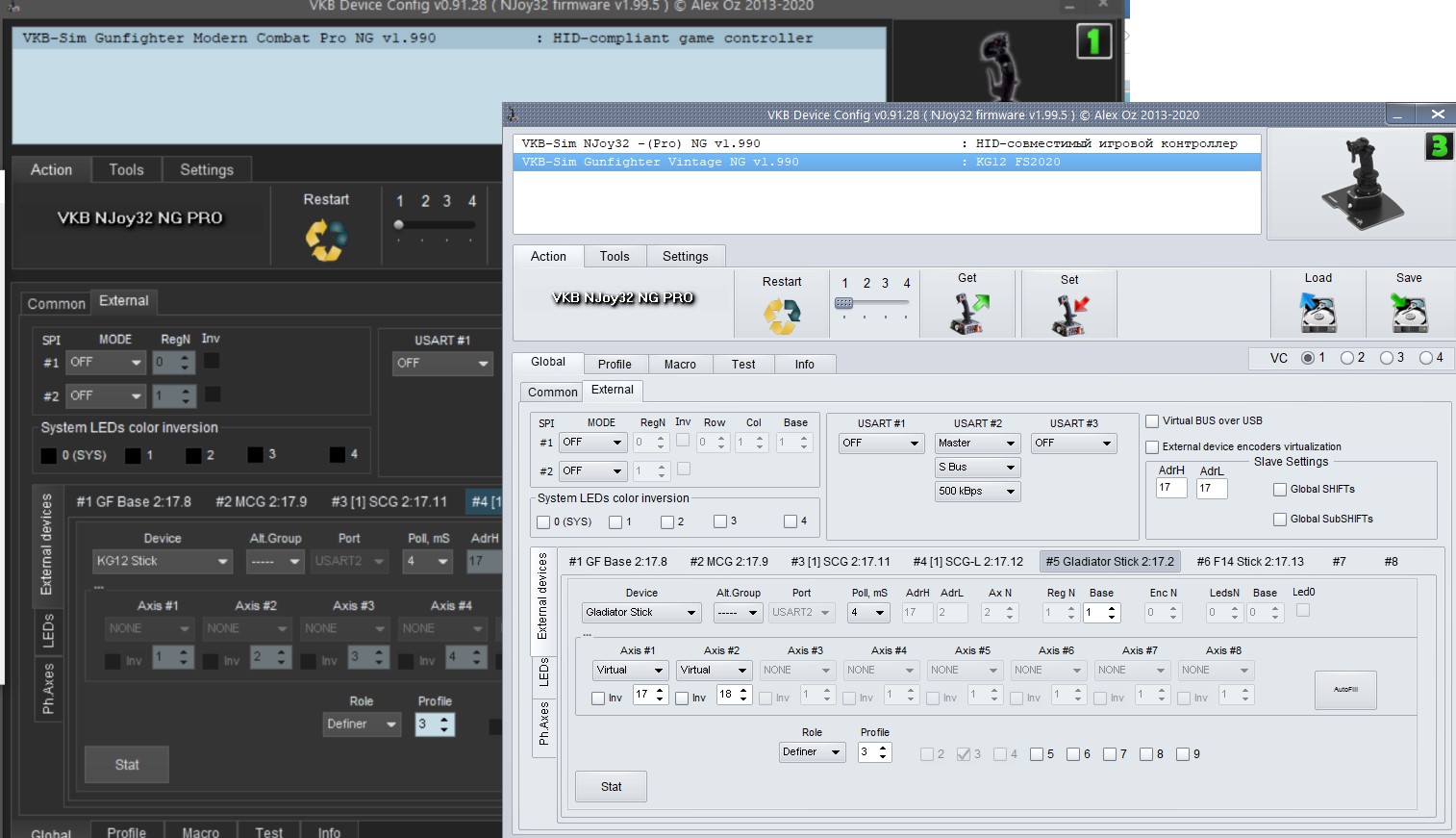Click the Set joystick icon
Viewport: 1456px width, 838px height.
(x=1069, y=315)
